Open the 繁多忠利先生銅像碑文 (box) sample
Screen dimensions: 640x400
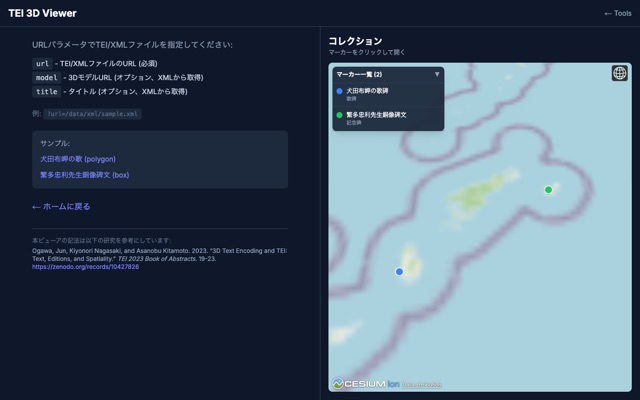pyautogui.click(x=84, y=175)
